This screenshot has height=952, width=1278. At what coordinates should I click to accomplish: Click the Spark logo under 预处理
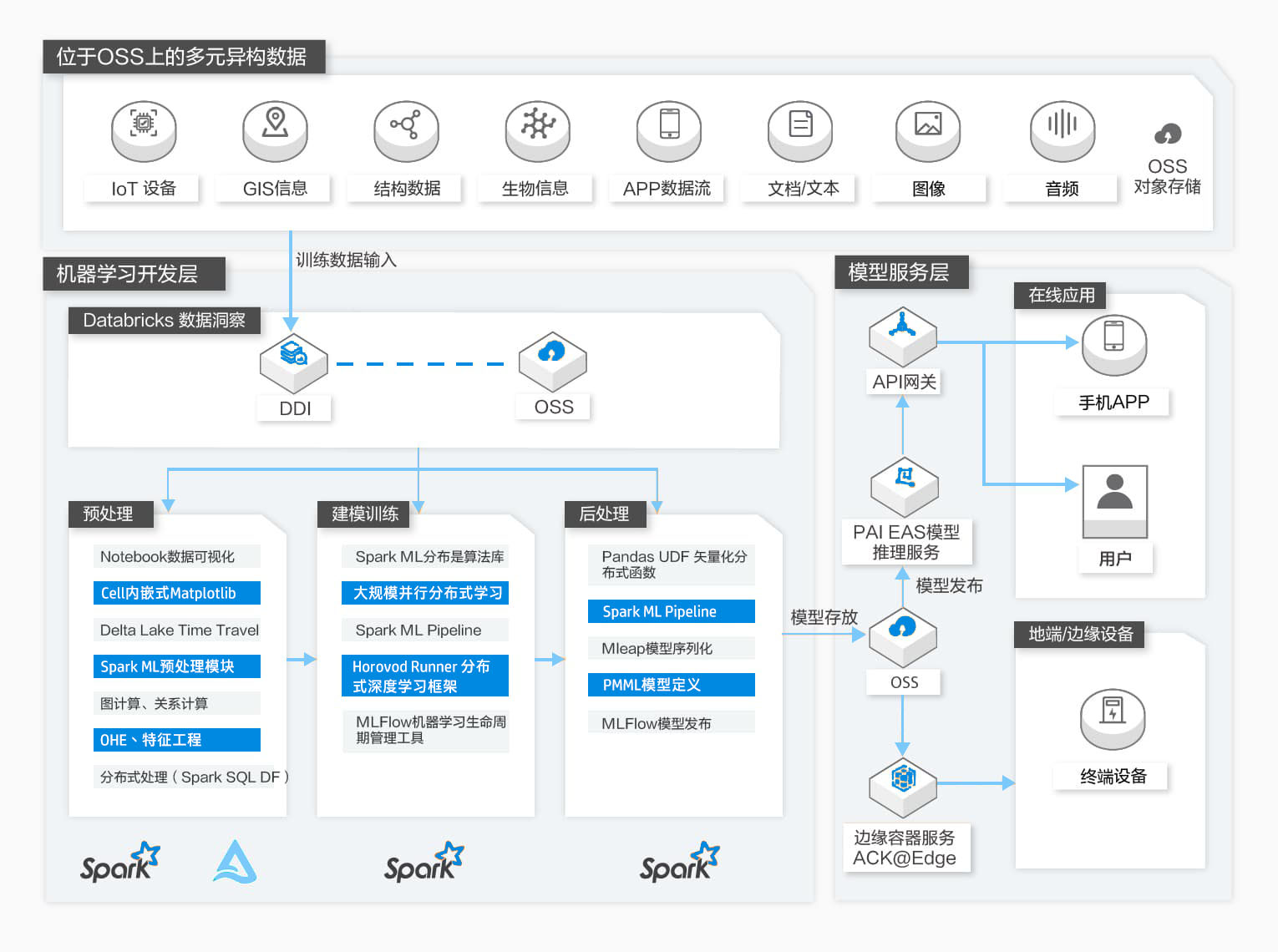tap(119, 862)
